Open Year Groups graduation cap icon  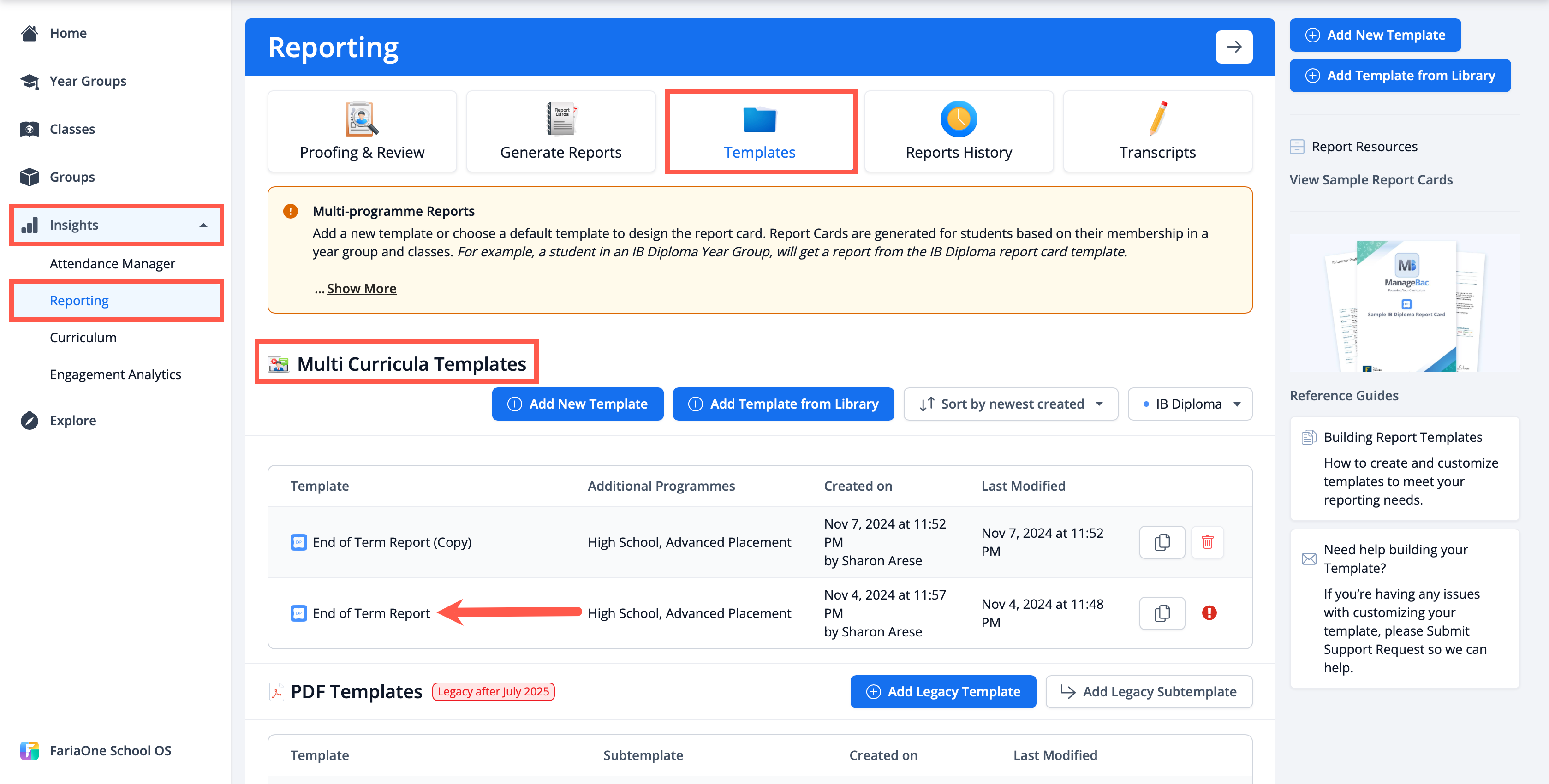pos(29,81)
